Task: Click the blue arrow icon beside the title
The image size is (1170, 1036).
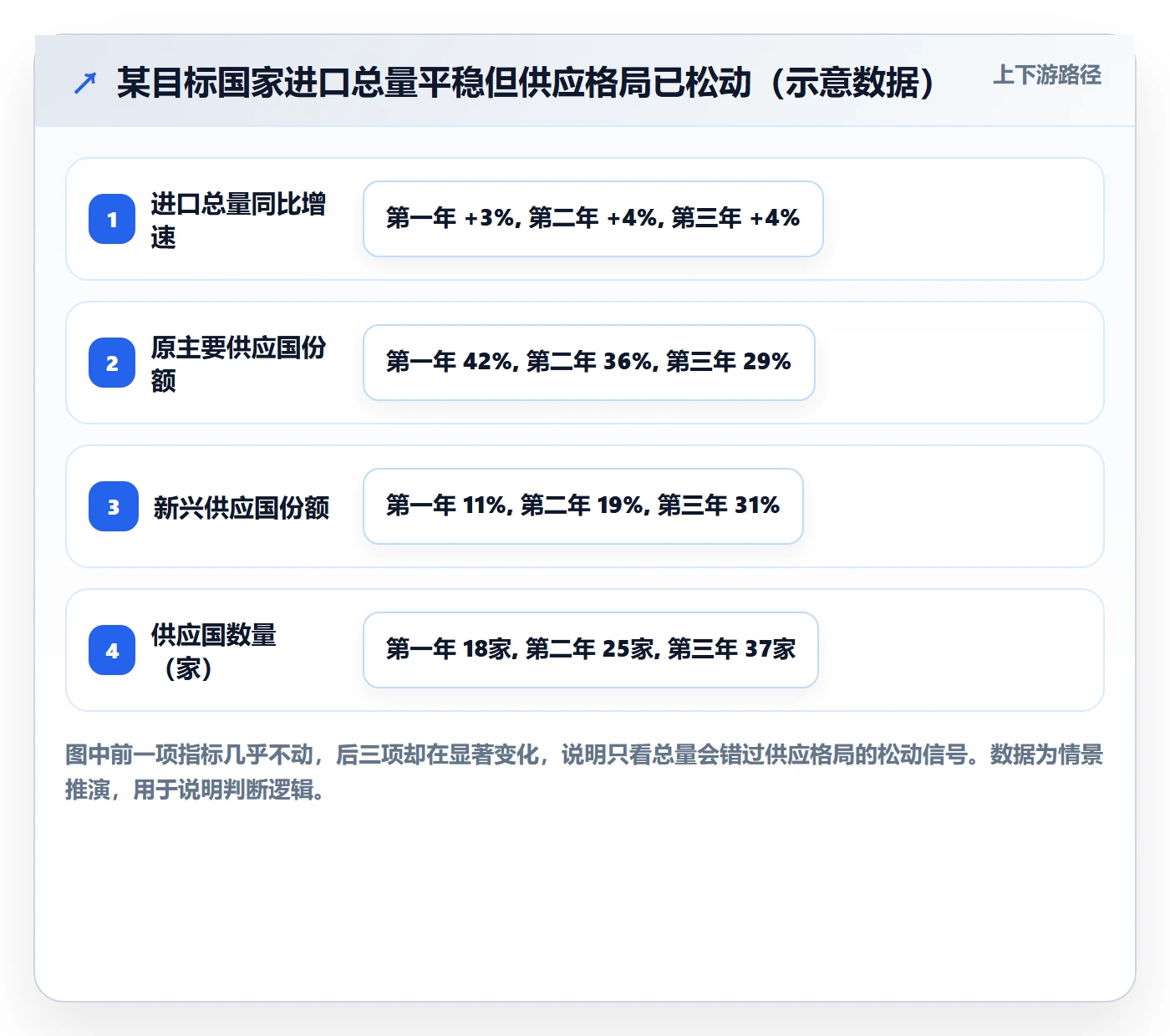Action: 85,83
